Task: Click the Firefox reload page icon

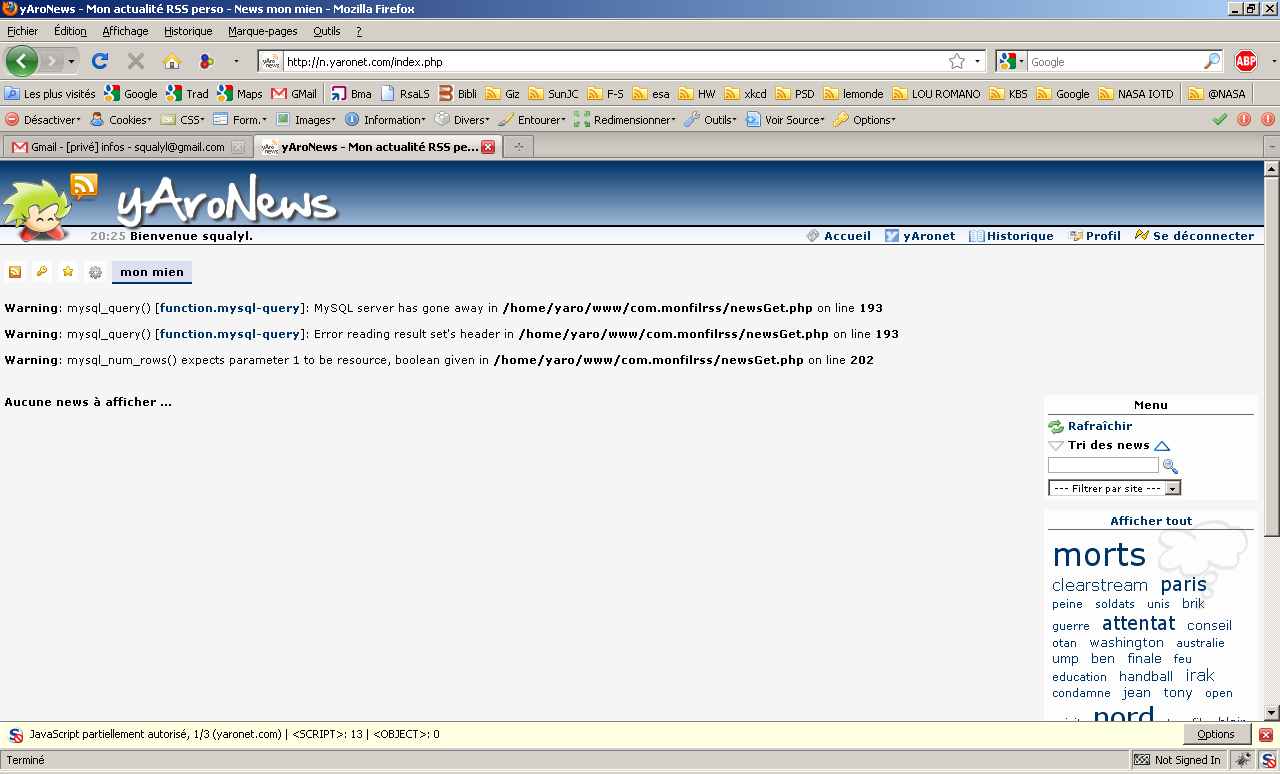Action: point(100,61)
